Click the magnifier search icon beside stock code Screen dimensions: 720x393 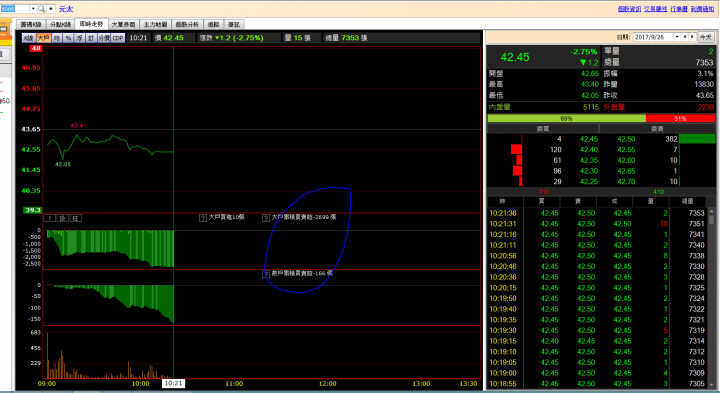pos(41,9)
